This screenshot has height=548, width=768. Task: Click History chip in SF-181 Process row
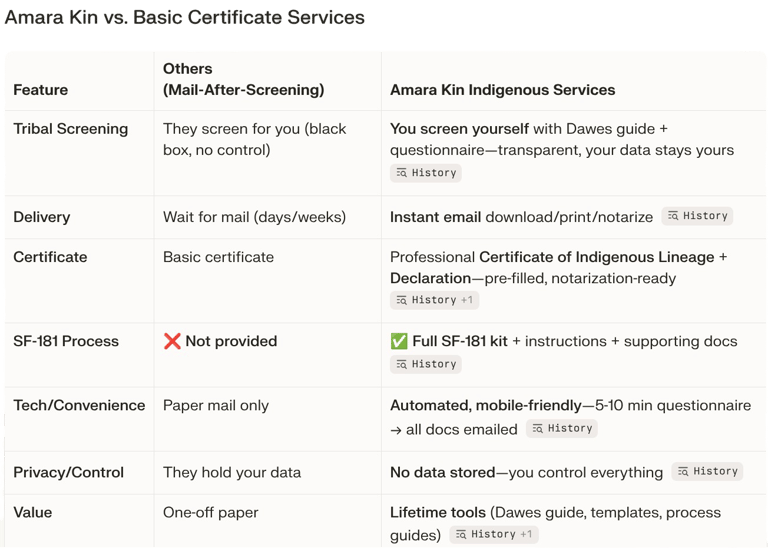pos(425,364)
